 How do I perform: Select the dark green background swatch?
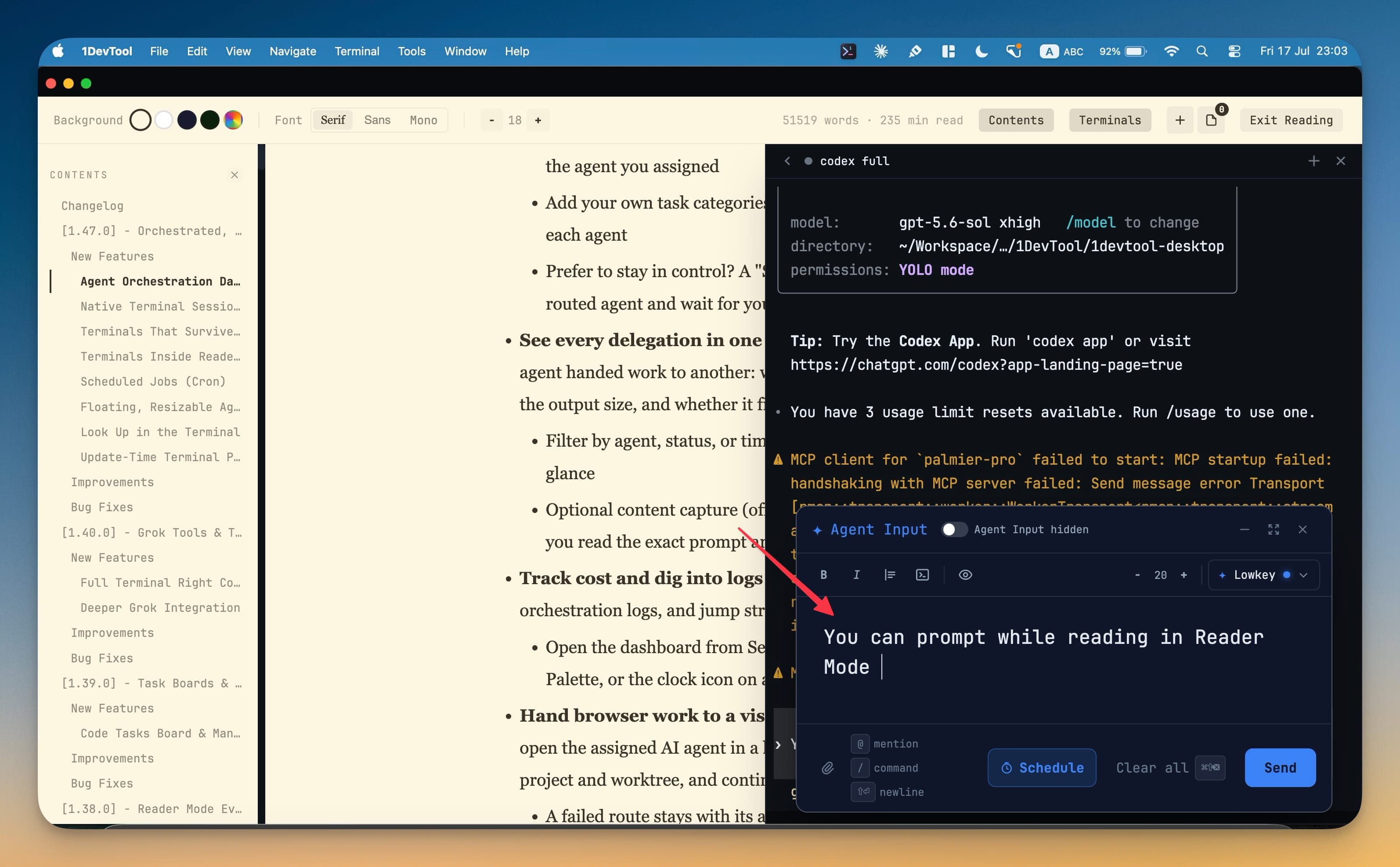pos(210,120)
